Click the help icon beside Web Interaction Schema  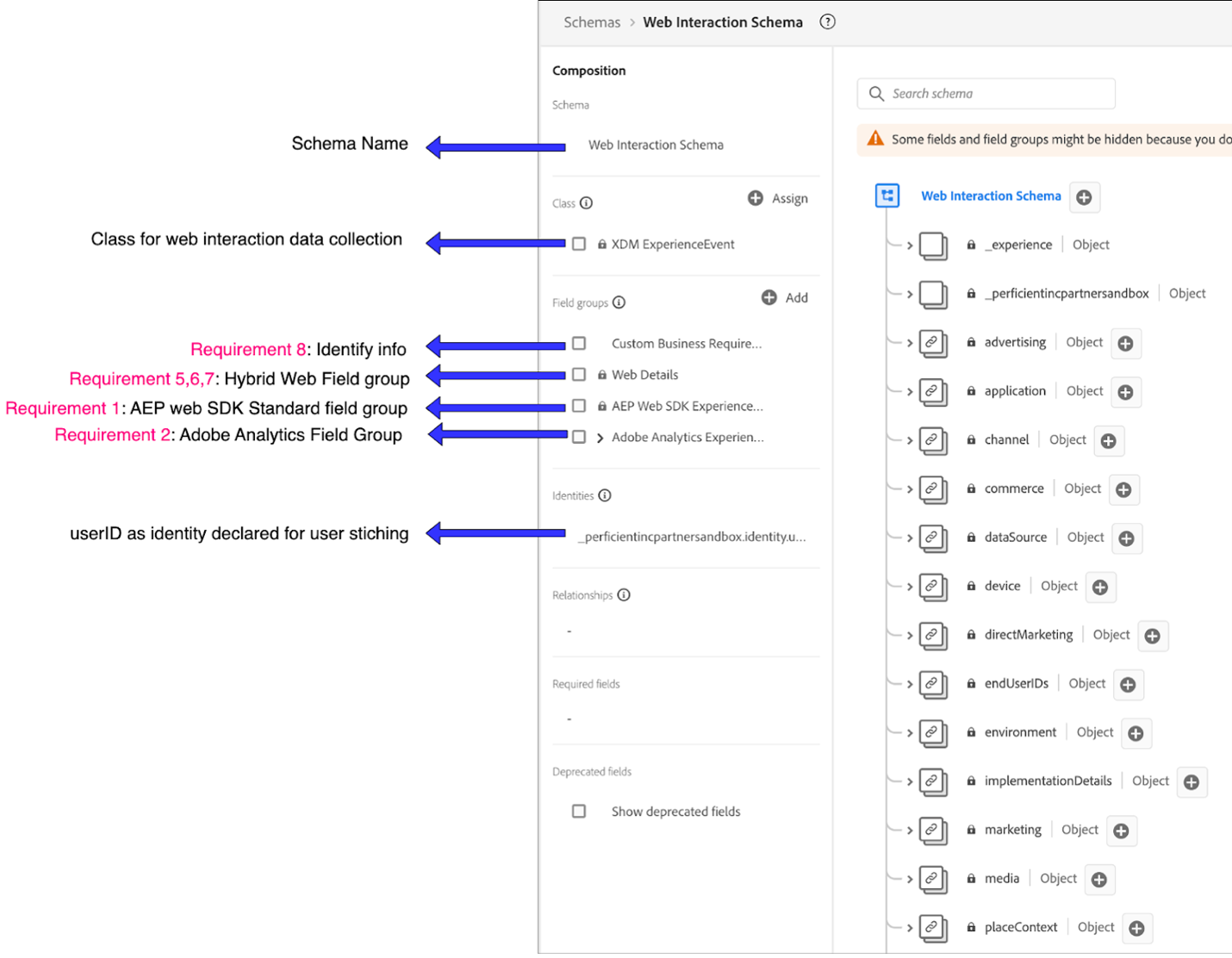pos(827,22)
